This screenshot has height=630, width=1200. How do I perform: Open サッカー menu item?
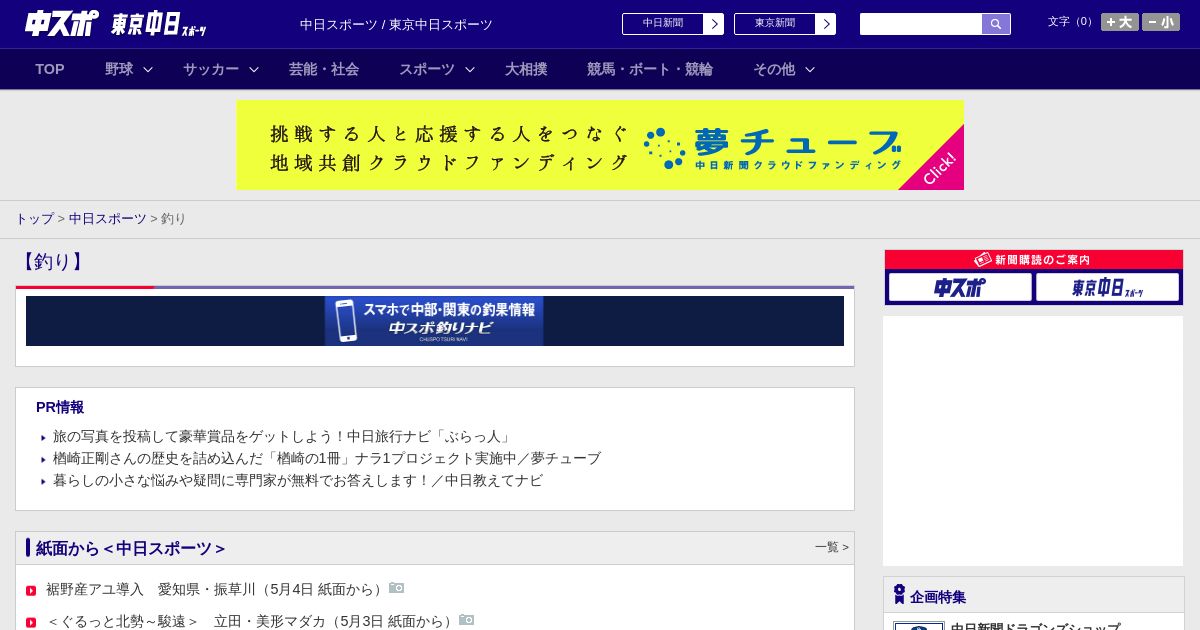pyautogui.click(x=211, y=69)
